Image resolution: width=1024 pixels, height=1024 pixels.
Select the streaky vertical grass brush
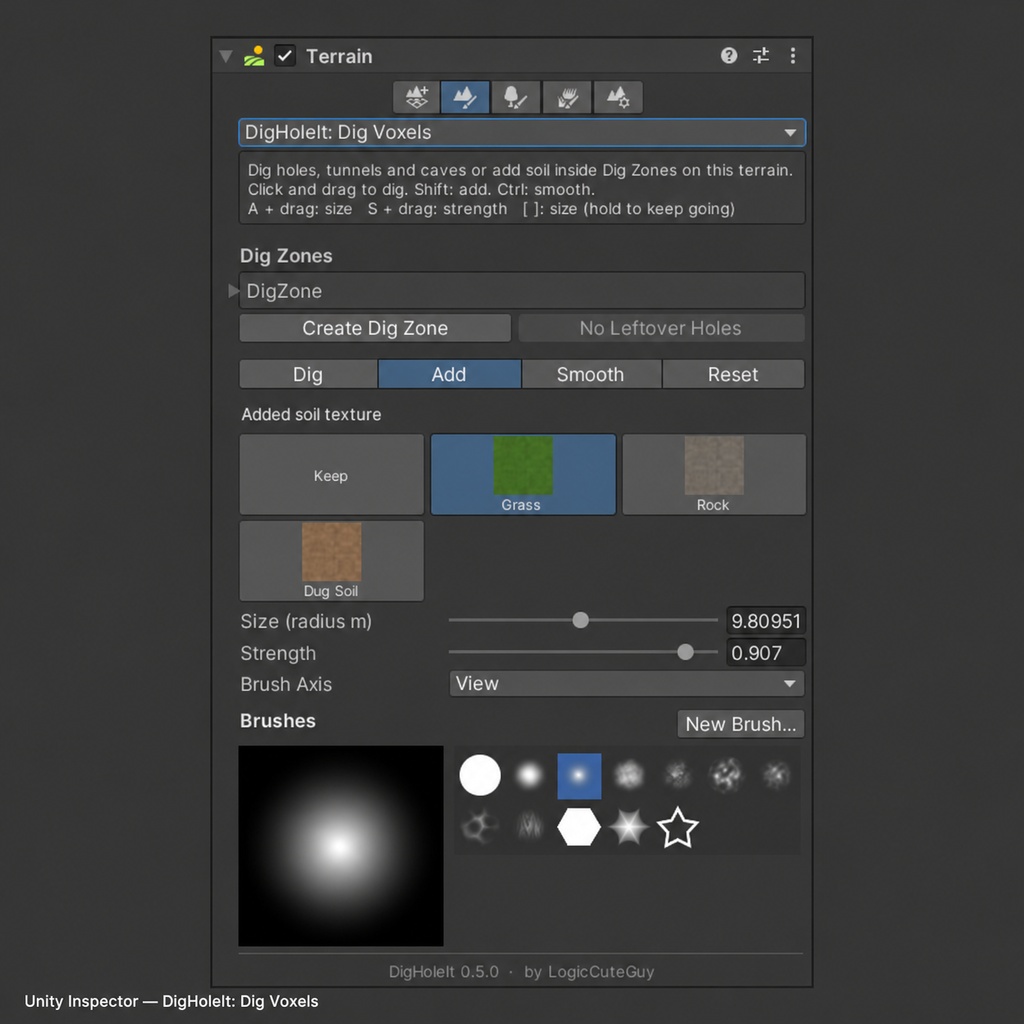(530, 827)
